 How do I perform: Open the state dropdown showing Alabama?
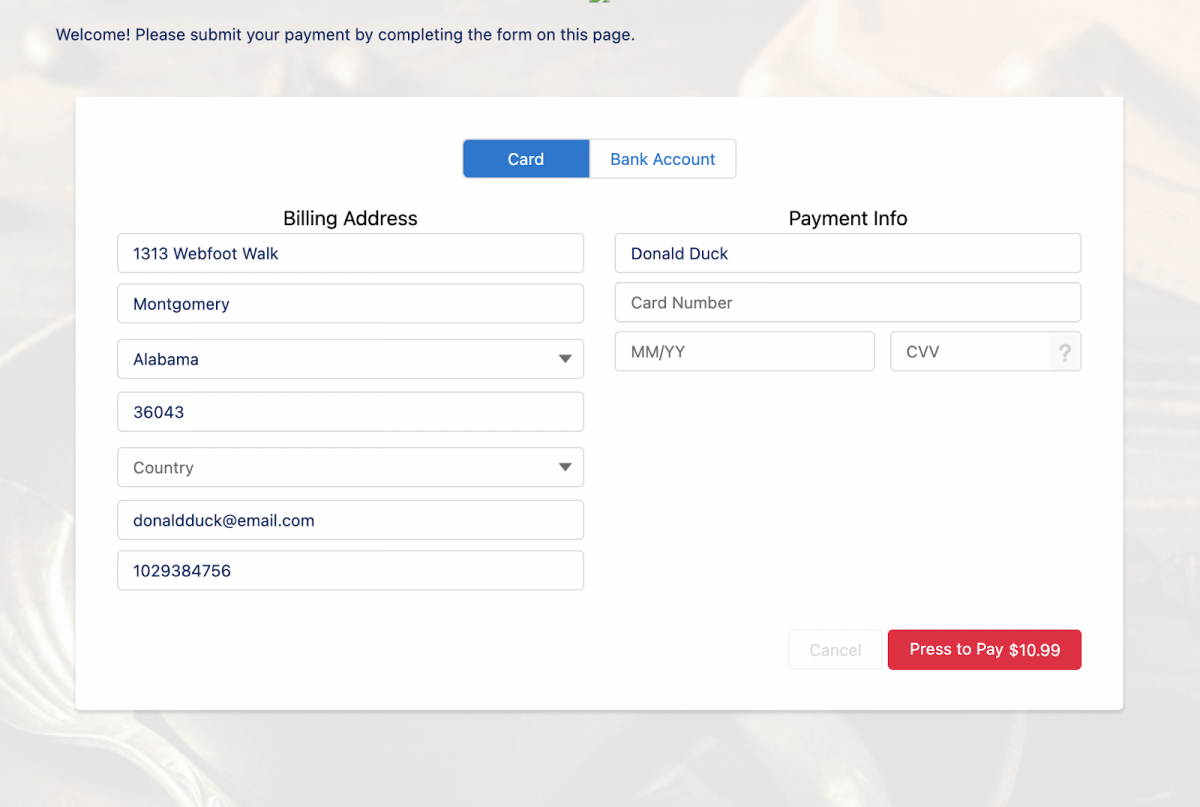[350, 359]
